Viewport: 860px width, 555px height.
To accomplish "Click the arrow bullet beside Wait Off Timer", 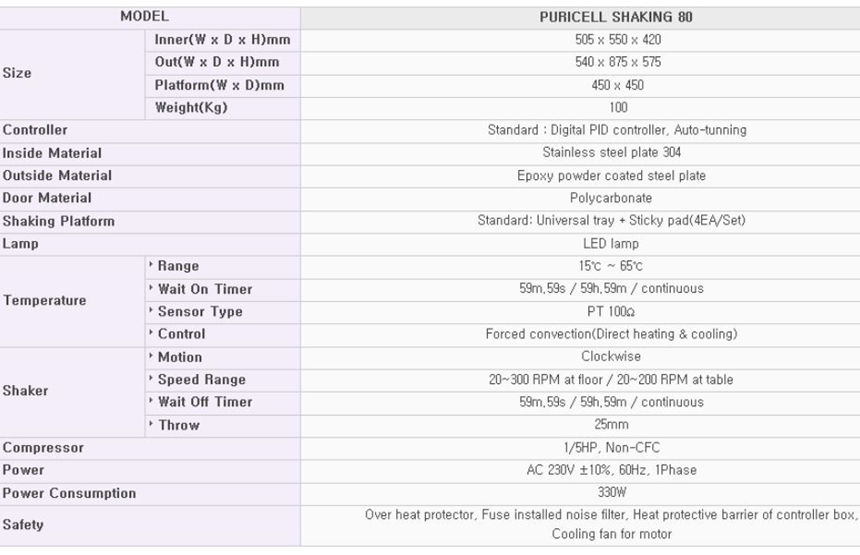I will pyautogui.click(x=152, y=402).
